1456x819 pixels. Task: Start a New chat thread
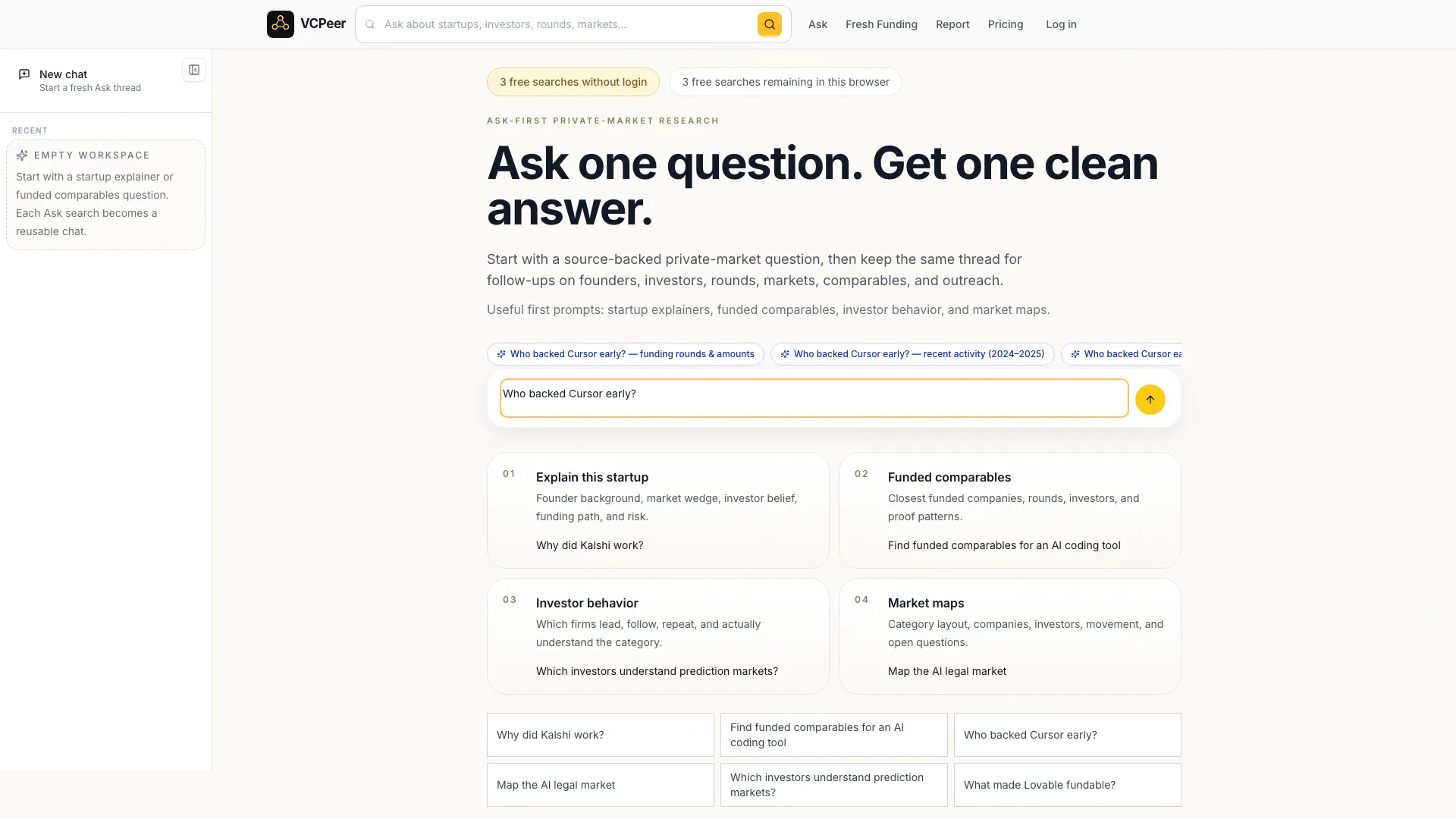(90, 80)
